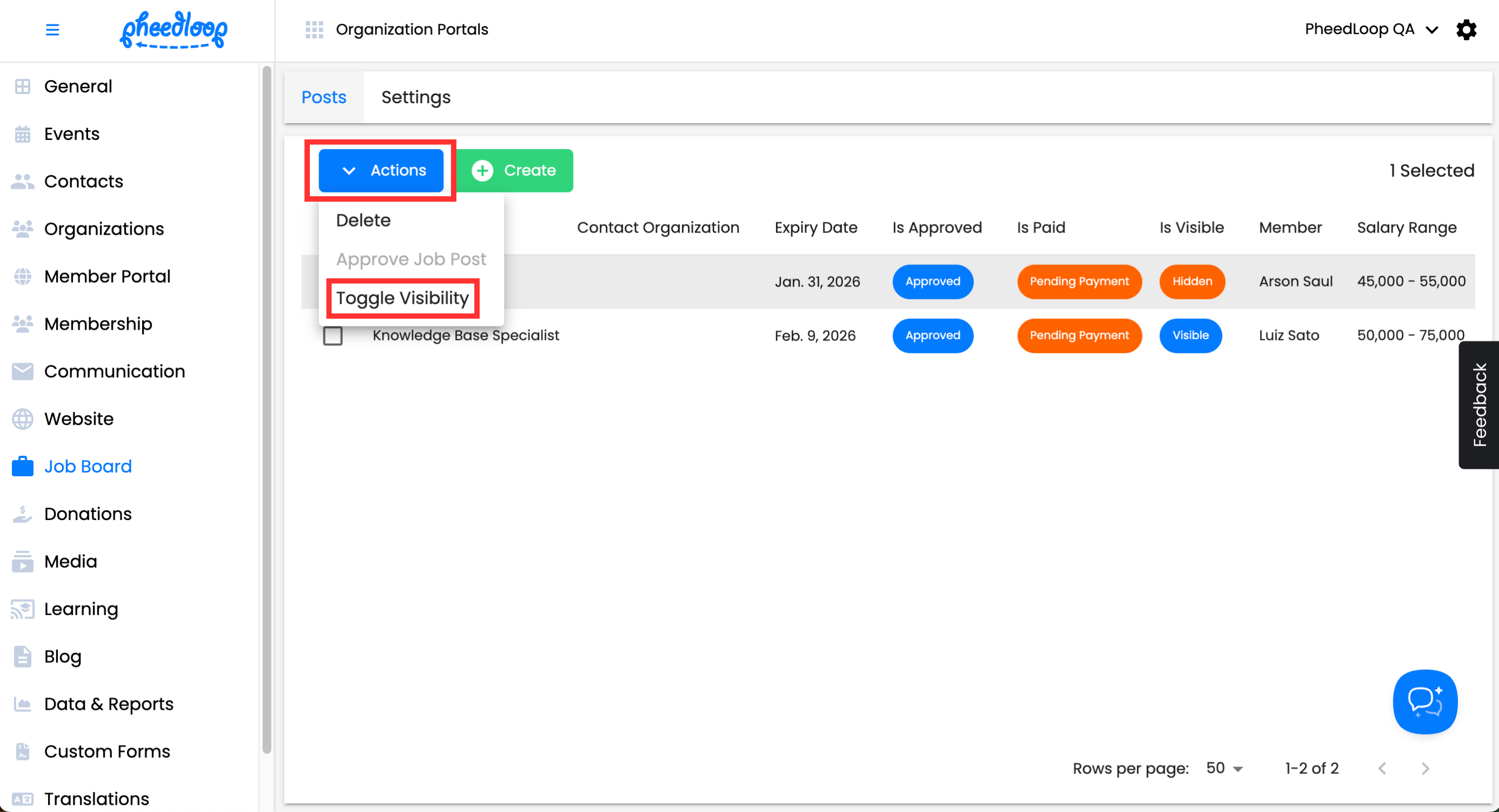Click the Visible badge for Luiz Sato
The image size is (1499, 812).
[1190, 336]
